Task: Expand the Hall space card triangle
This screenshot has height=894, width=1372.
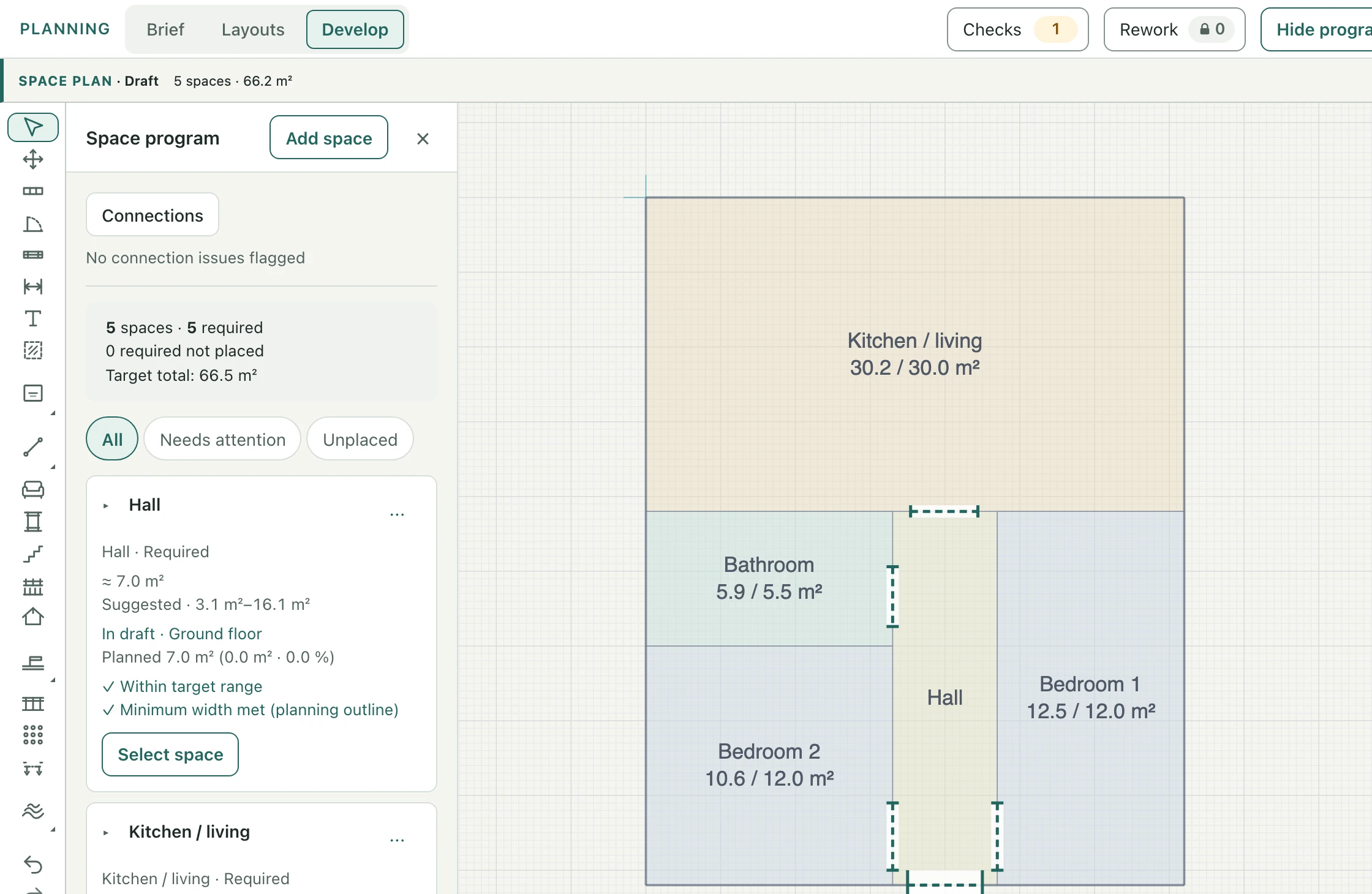Action: (x=106, y=506)
